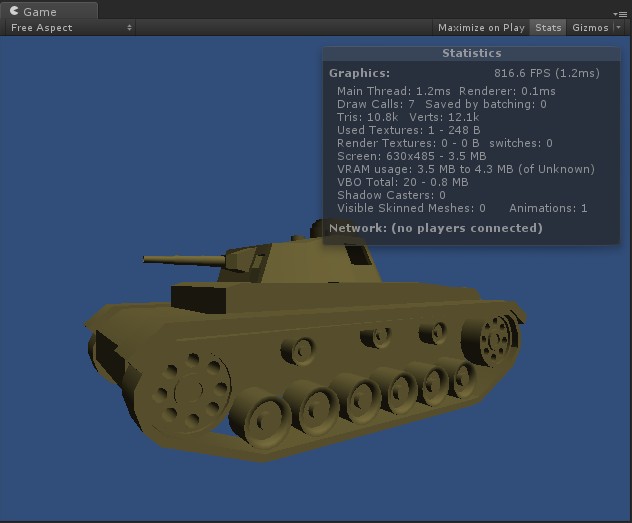Click the 'Shadow Casters: 0' line
The height and width of the screenshot is (523, 632).
pyautogui.click(x=391, y=195)
